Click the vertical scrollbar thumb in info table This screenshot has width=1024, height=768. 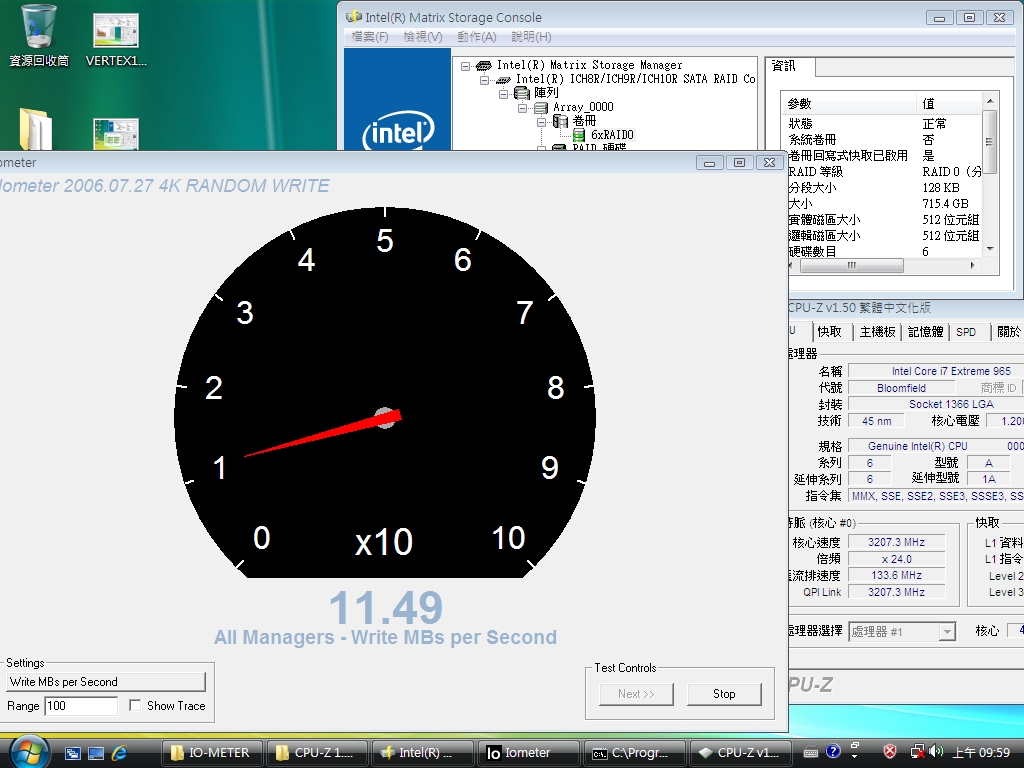[x=990, y=142]
